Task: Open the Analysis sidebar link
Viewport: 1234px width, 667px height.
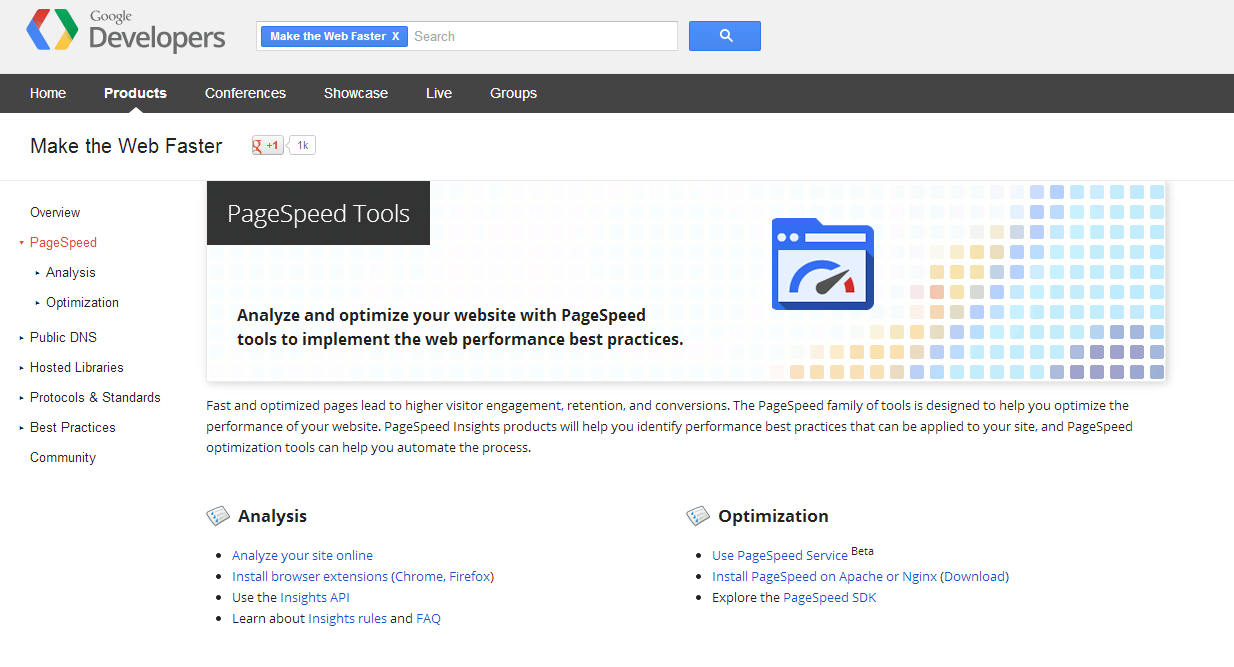Action: click(71, 272)
